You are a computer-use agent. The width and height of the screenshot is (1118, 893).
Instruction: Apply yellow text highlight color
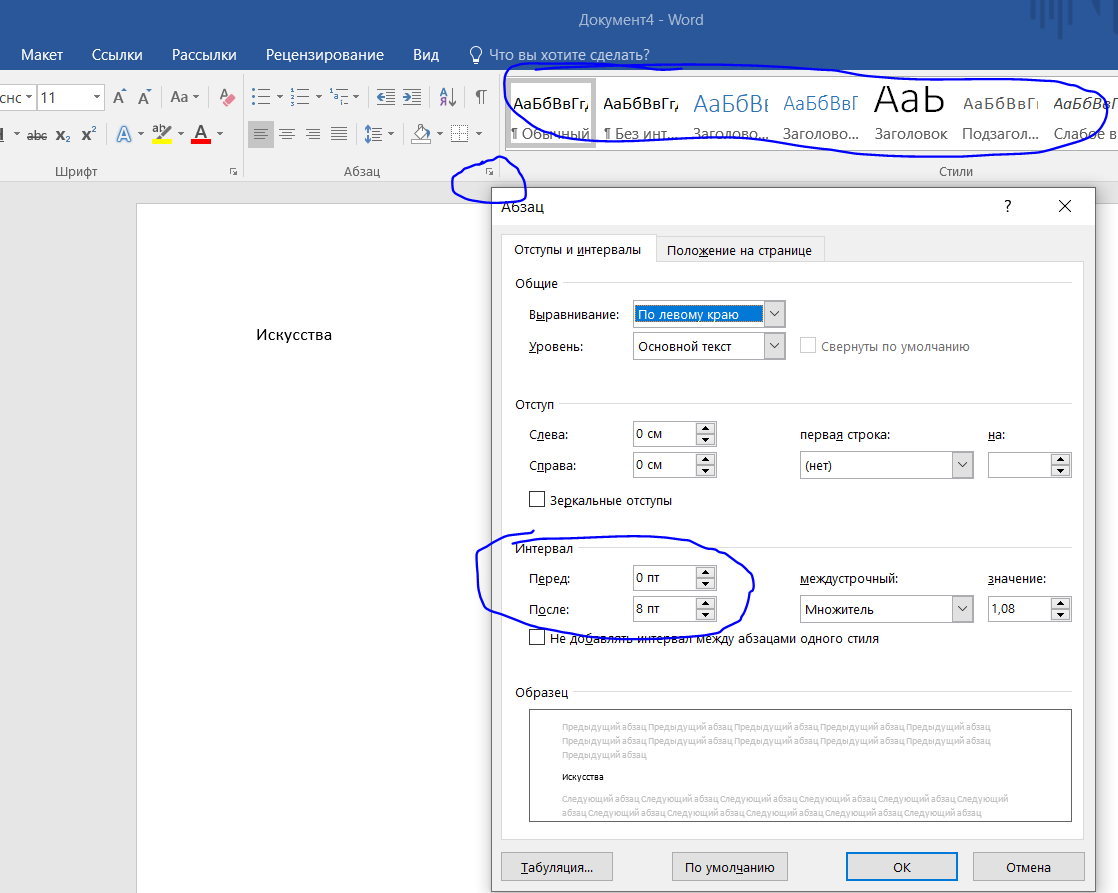tap(162, 134)
